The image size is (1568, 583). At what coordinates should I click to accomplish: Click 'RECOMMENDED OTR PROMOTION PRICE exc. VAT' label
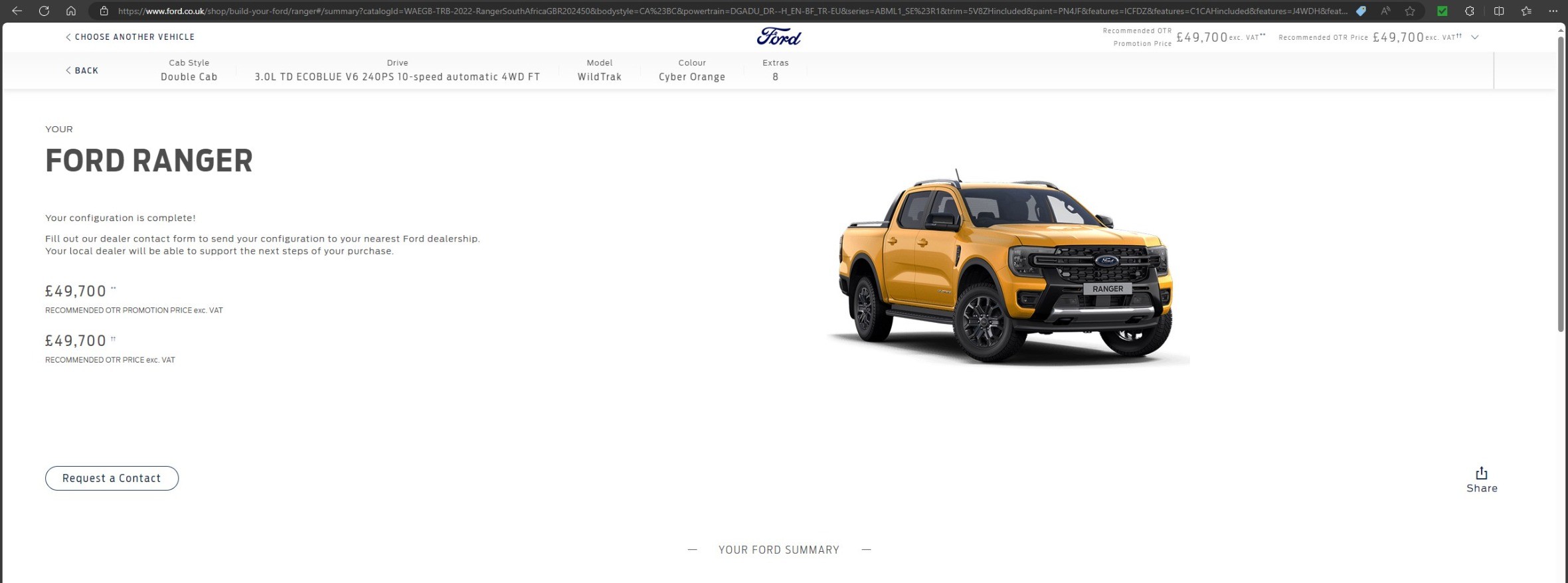(134, 310)
